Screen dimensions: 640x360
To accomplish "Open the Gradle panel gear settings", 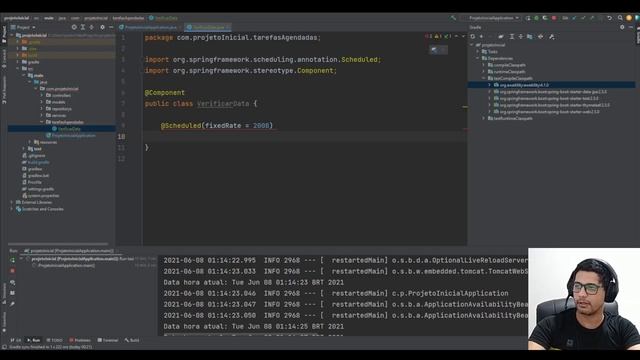I will click(622, 27).
